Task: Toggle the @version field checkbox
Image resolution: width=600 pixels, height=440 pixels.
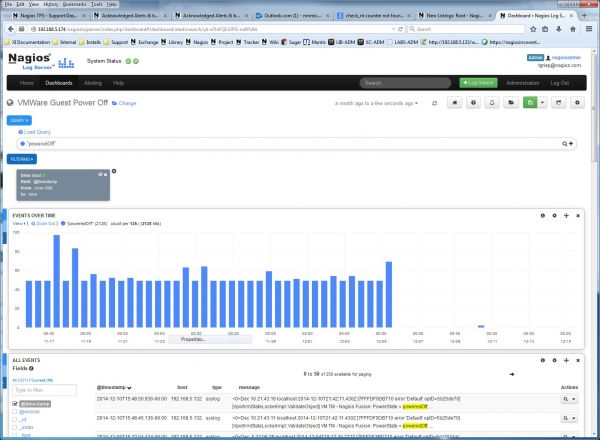Action: (15, 411)
